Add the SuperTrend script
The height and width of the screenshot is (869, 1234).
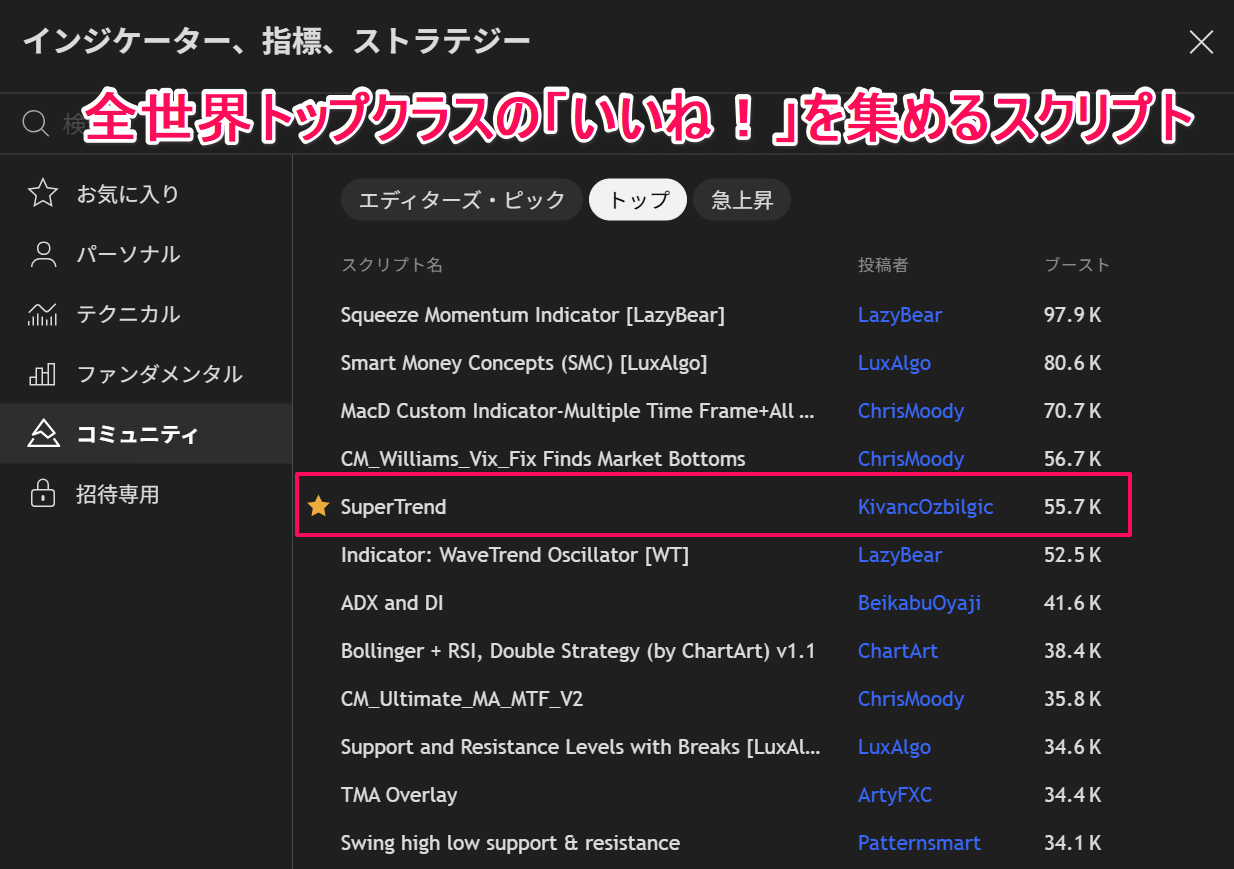394,507
